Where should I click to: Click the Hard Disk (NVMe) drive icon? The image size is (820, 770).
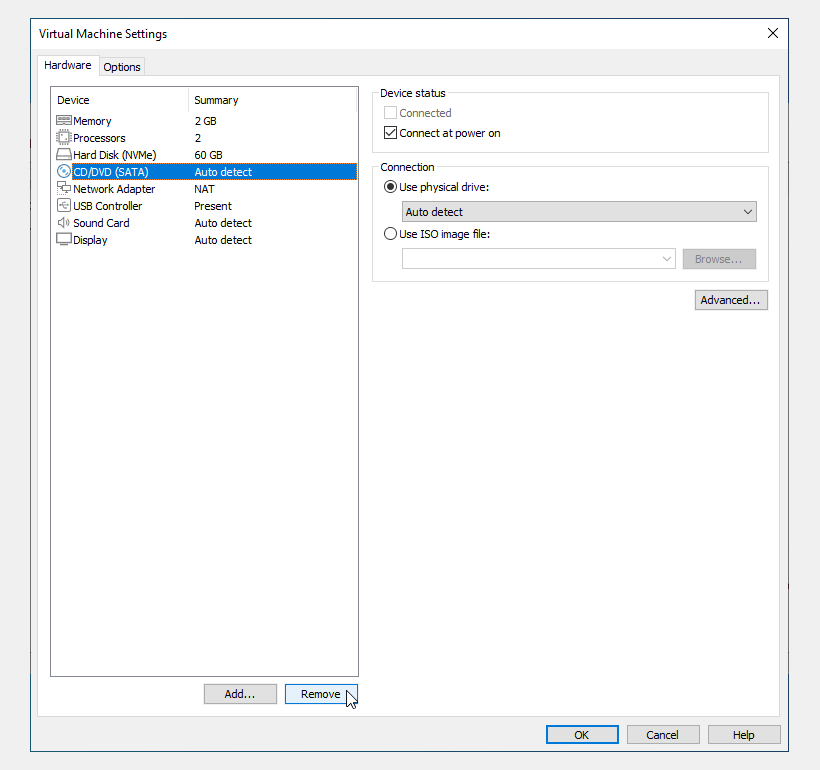pos(63,155)
